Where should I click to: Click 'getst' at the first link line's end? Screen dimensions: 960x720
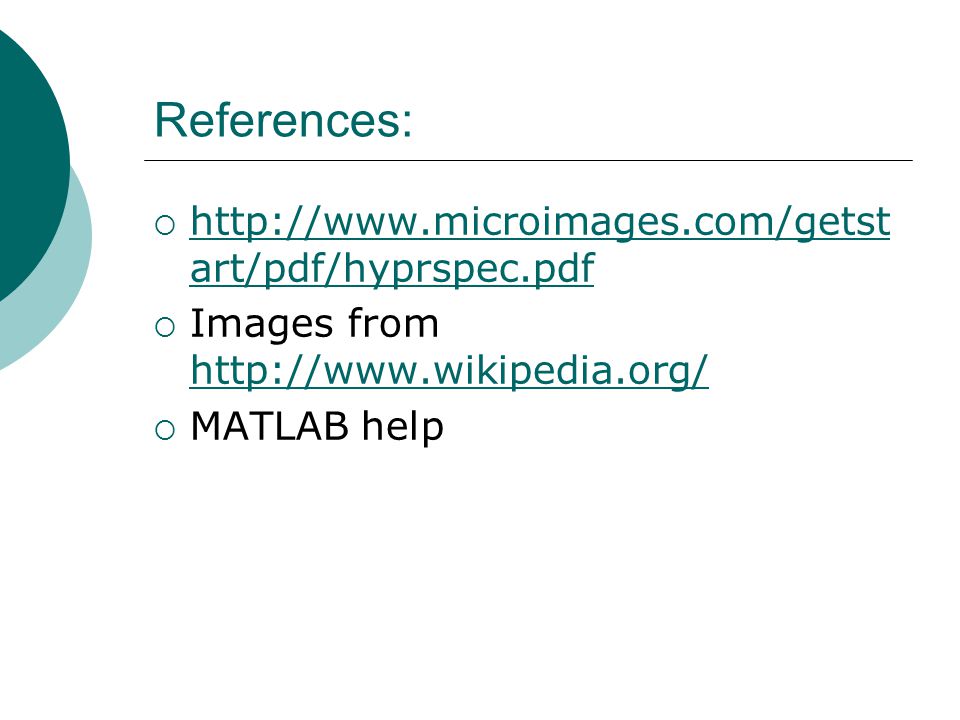pos(842,222)
